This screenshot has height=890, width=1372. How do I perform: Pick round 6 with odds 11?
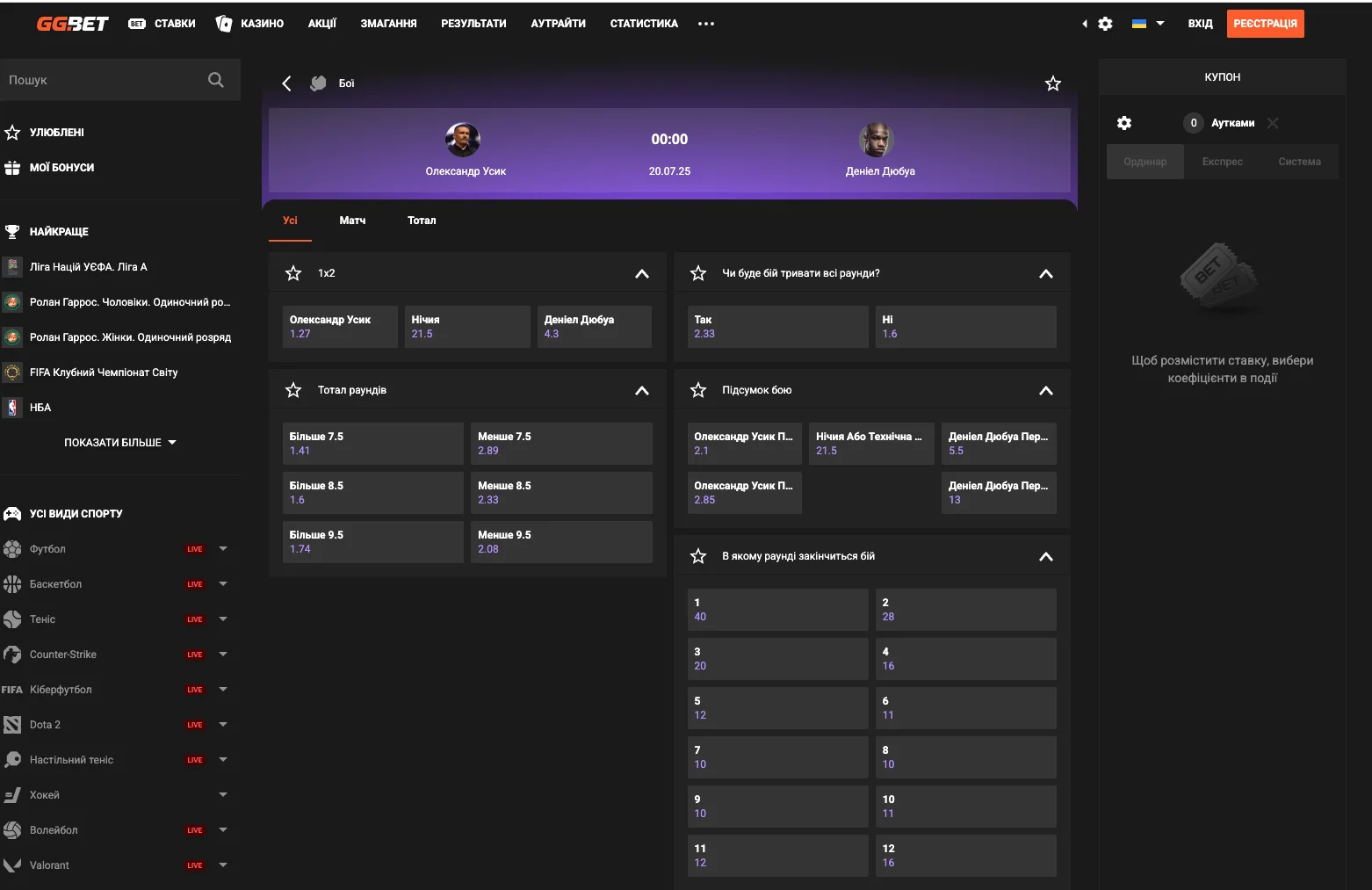point(965,708)
